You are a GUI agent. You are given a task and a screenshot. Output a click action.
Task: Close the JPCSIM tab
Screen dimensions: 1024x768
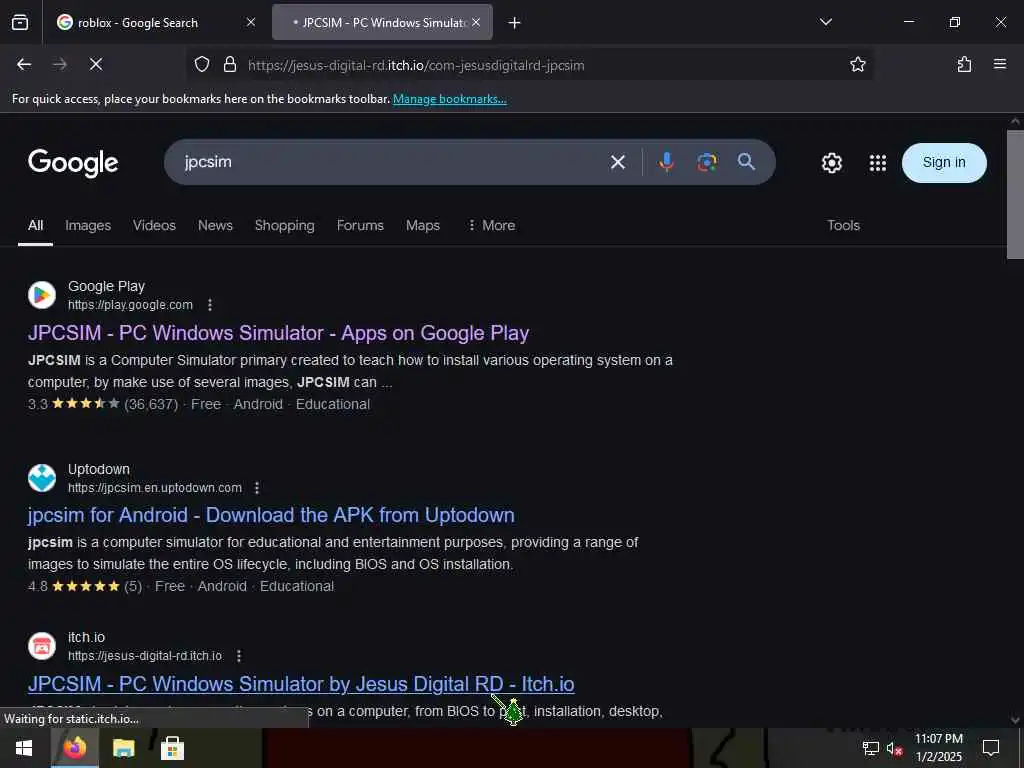click(x=476, y=22)
